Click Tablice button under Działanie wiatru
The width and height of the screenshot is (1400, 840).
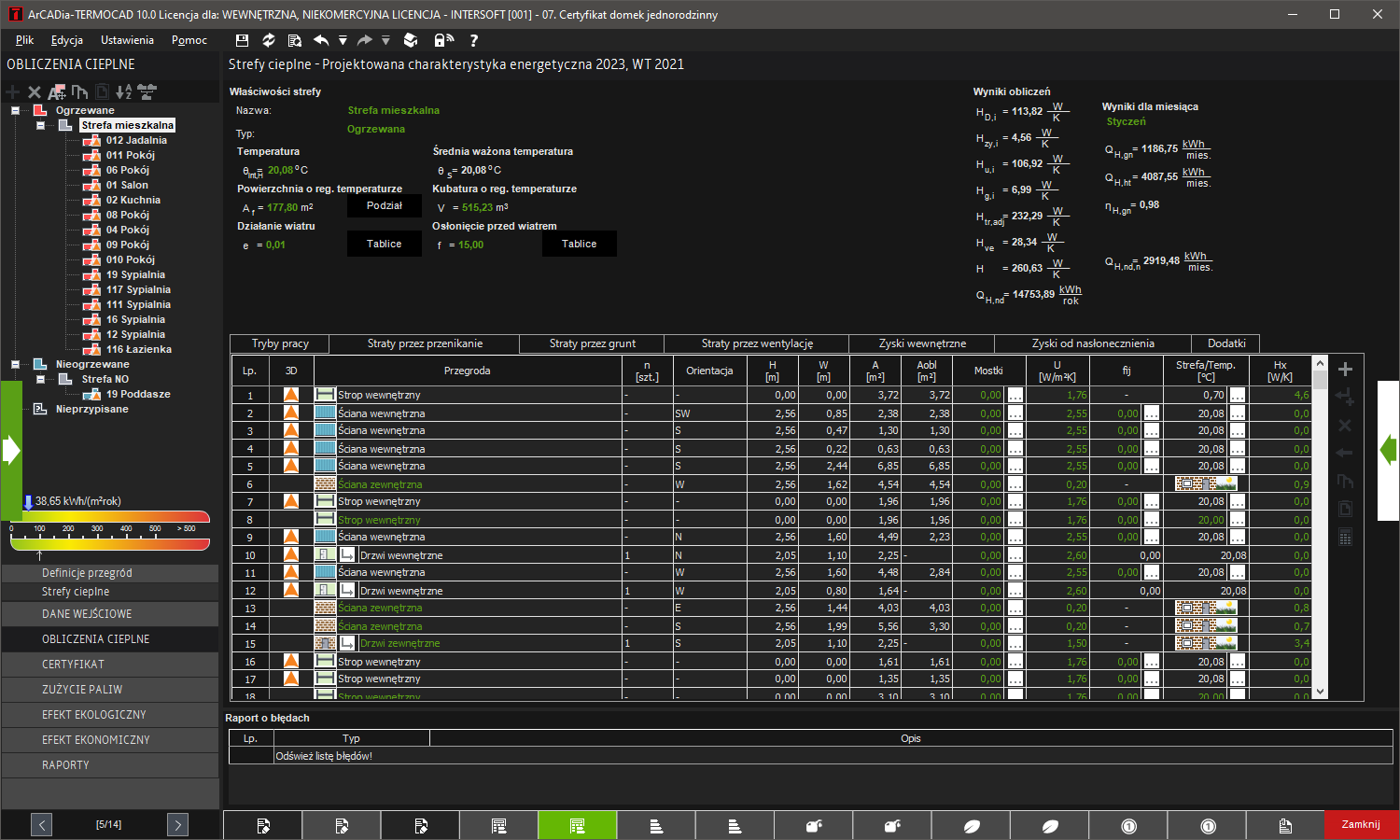(x=385, y=244)
